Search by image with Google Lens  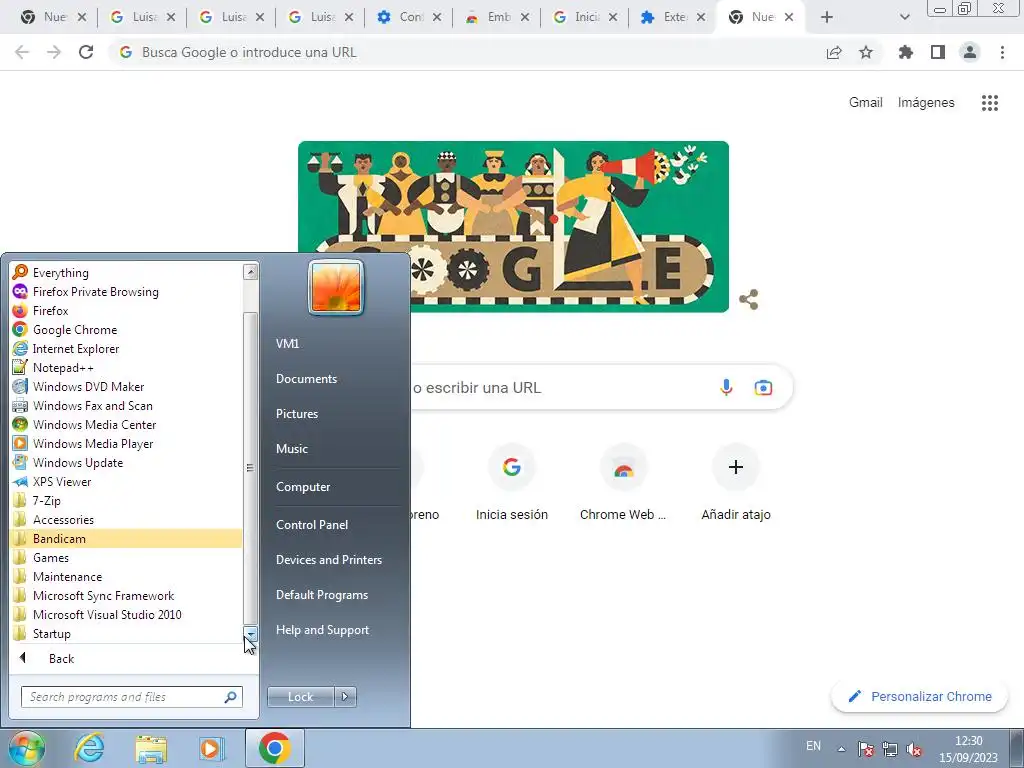pyautogui.click(x=763, y=387)
